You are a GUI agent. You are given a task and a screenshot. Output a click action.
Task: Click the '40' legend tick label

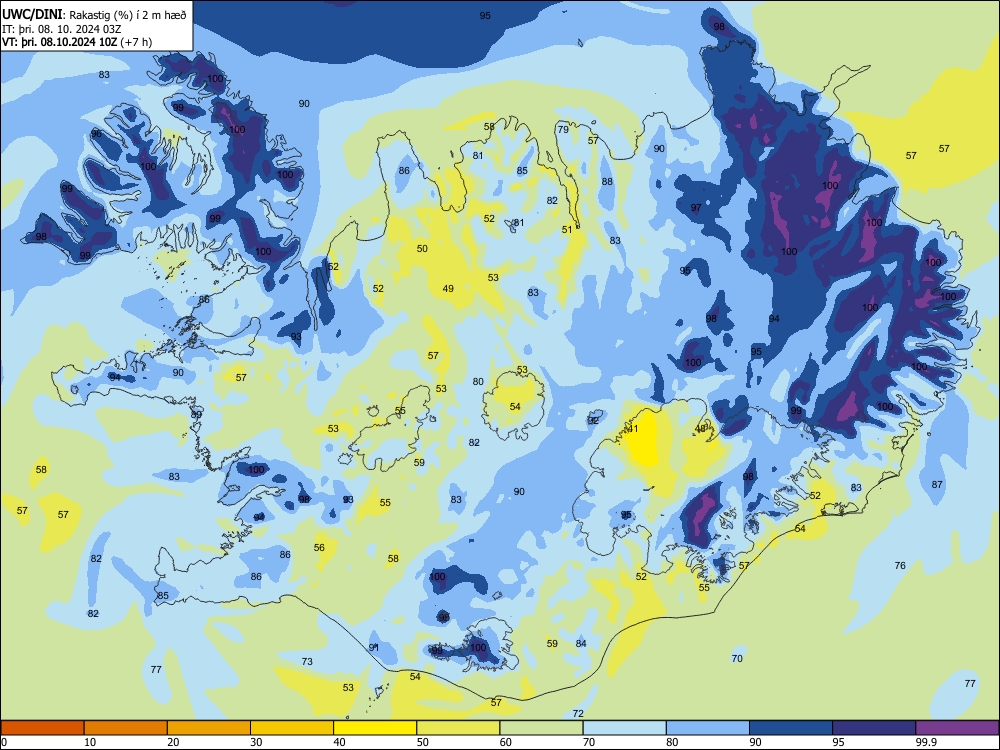click(x=339, y=742)
